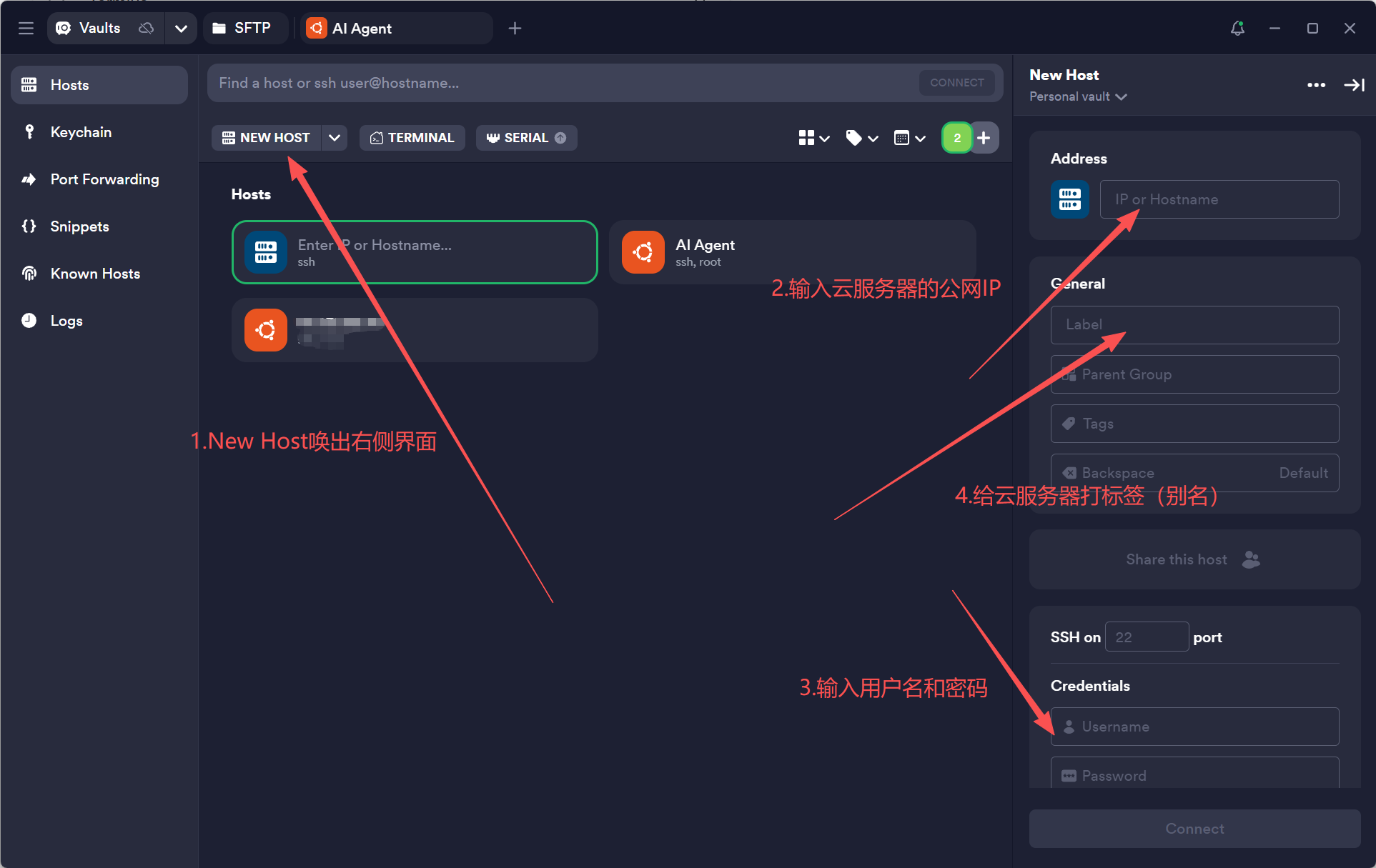The width and height of the screenshot is (1376, 868).
Task: Click the green badge showing 2
Action: 956,138
